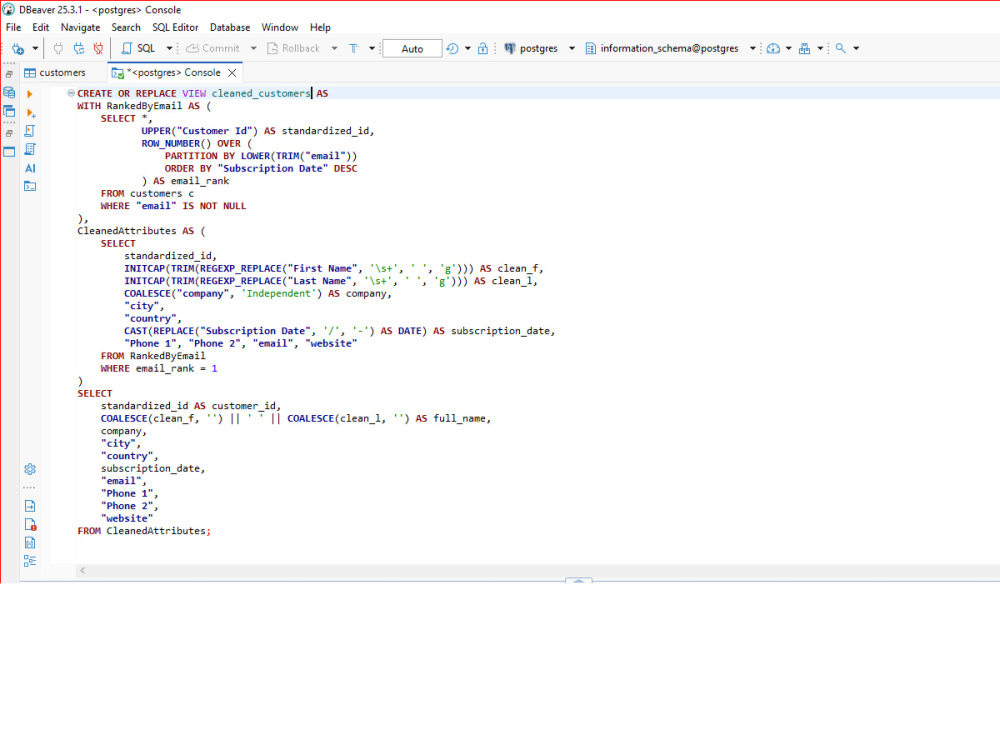Click the results panel show handle
This screenshot has height=750, width=1000.
tap(578, 580)
